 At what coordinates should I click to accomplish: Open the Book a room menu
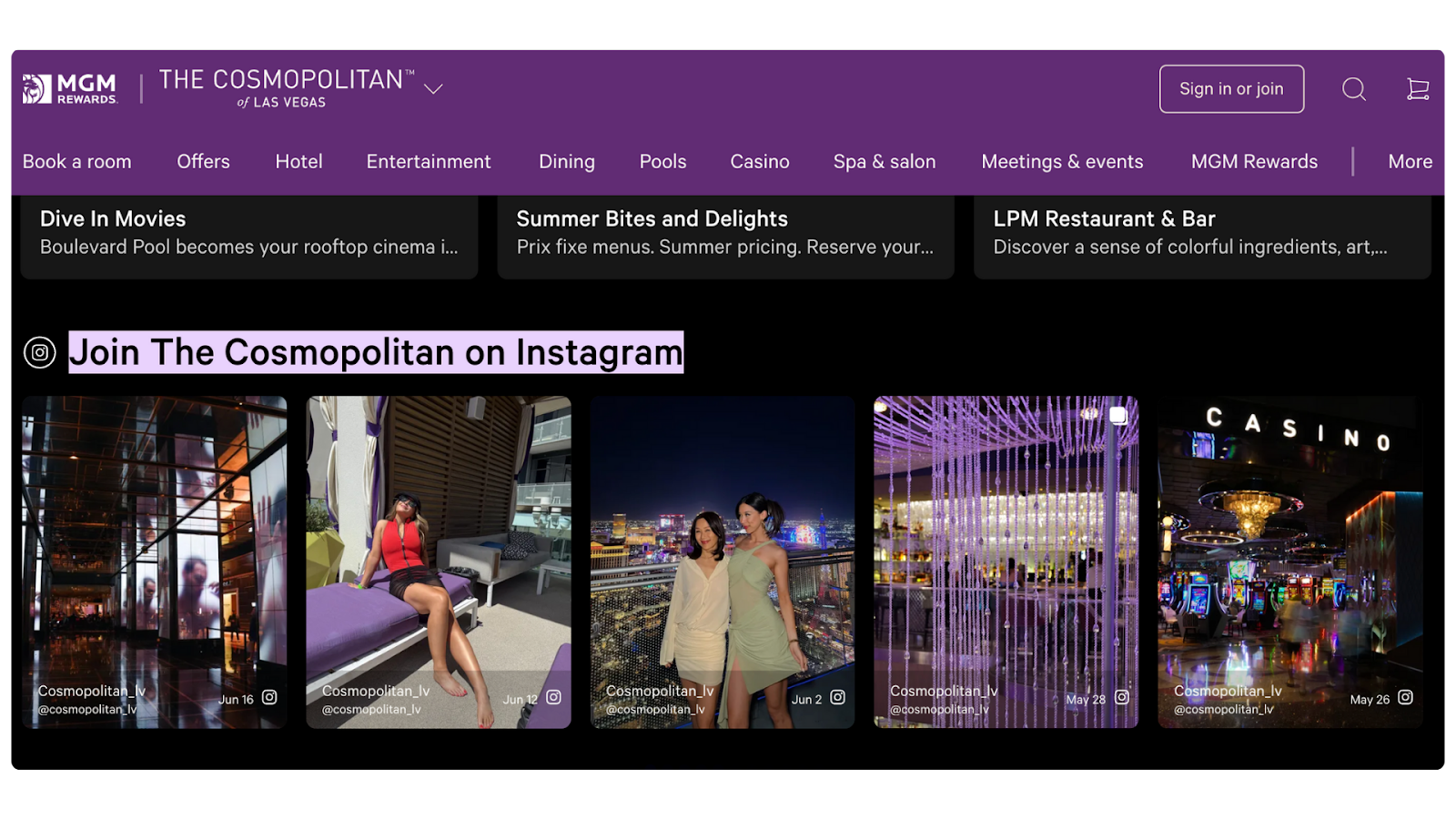pos(77,161)
